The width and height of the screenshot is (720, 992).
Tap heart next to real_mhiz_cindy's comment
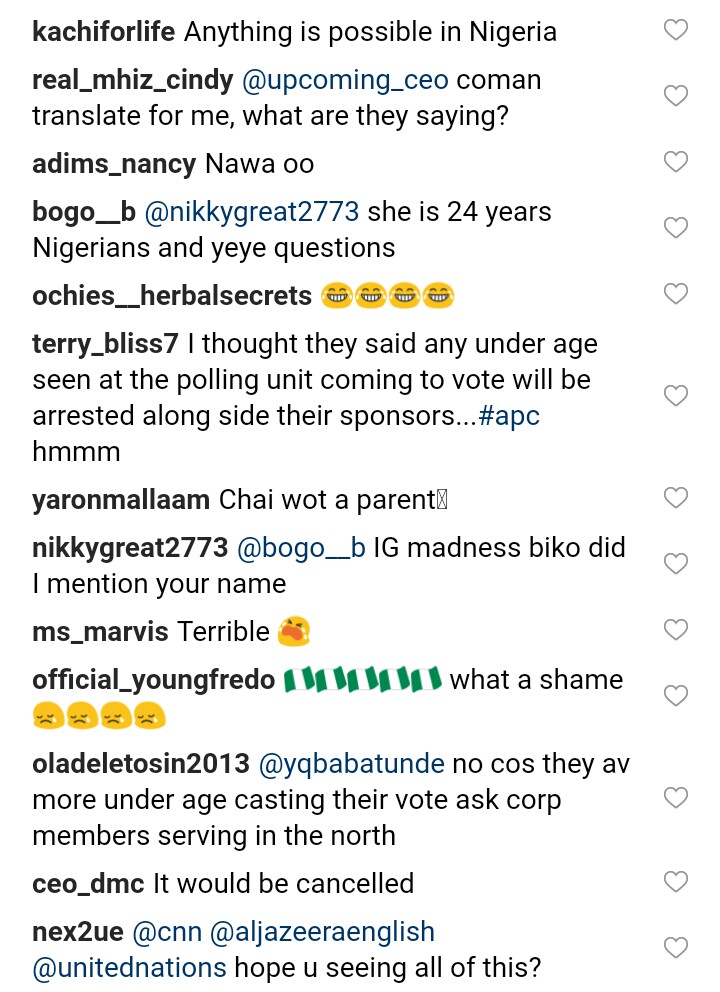(676, 96)
